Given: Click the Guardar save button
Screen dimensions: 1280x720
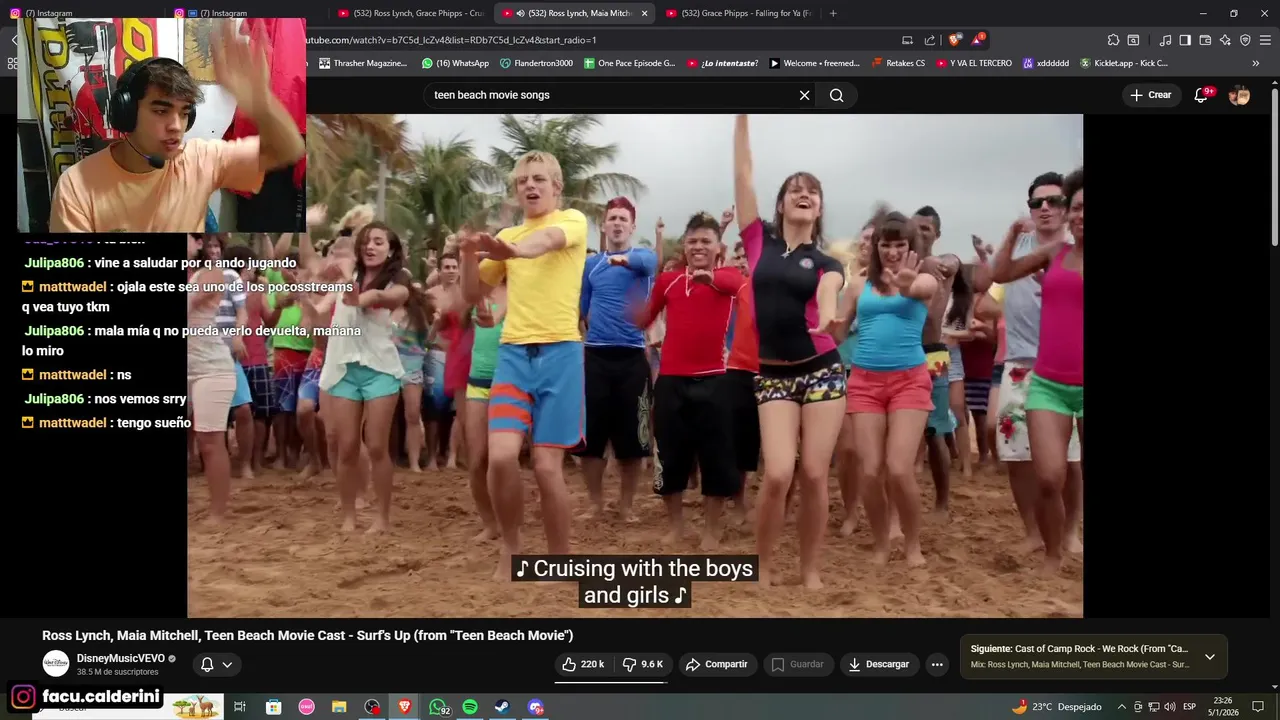Looking at the screenshot, I should click(798, 664).
